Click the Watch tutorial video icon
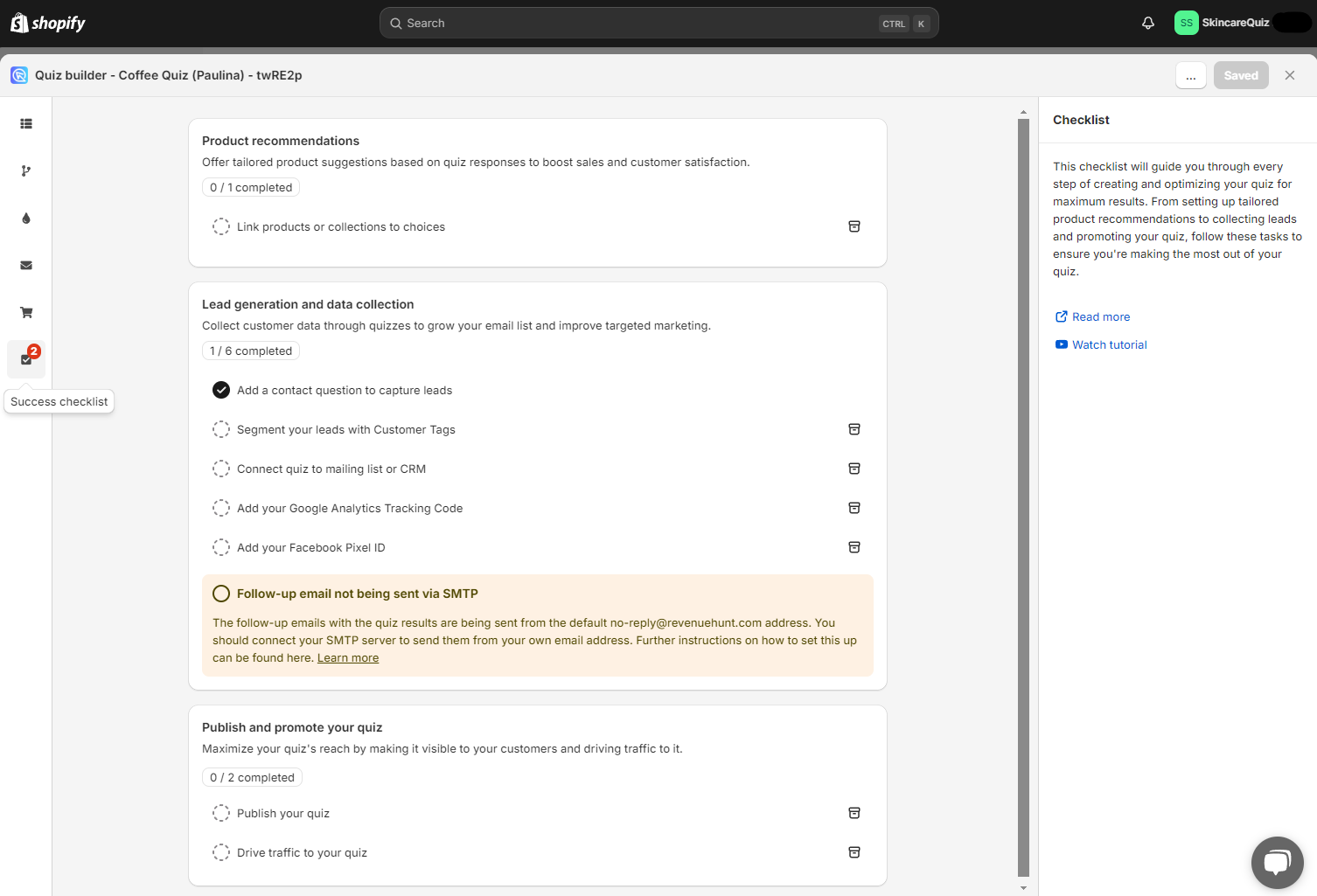 click(x=1062, y=344)
